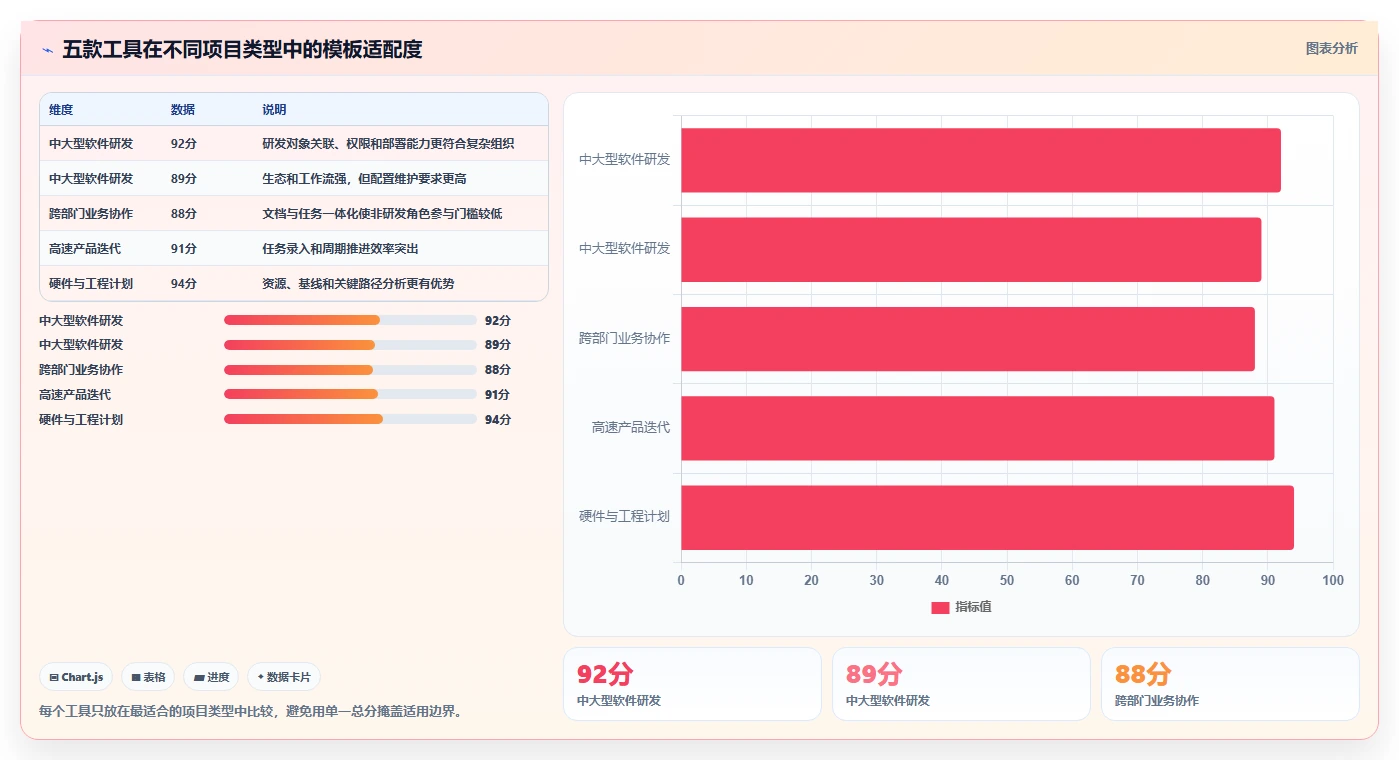Open the 图表分析 label at top right

[x=1332, y=48]
